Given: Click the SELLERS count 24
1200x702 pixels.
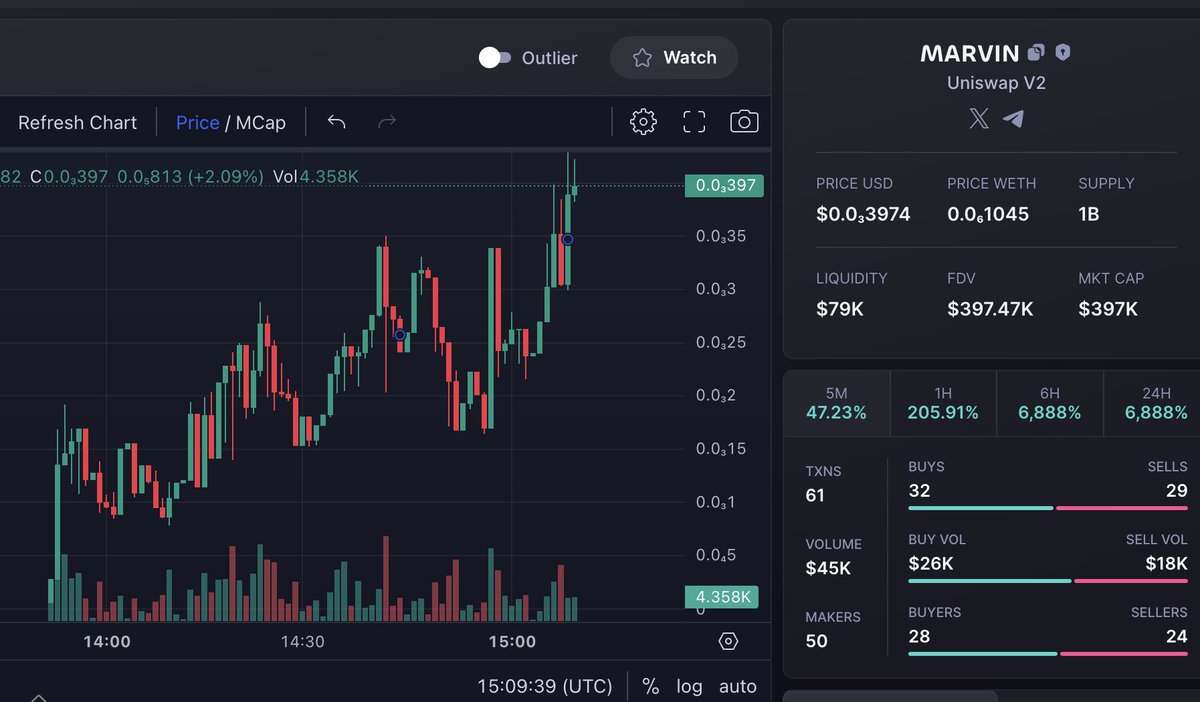Looking at the screenshot, I should pyautogui.click(x=1177, y=636).
